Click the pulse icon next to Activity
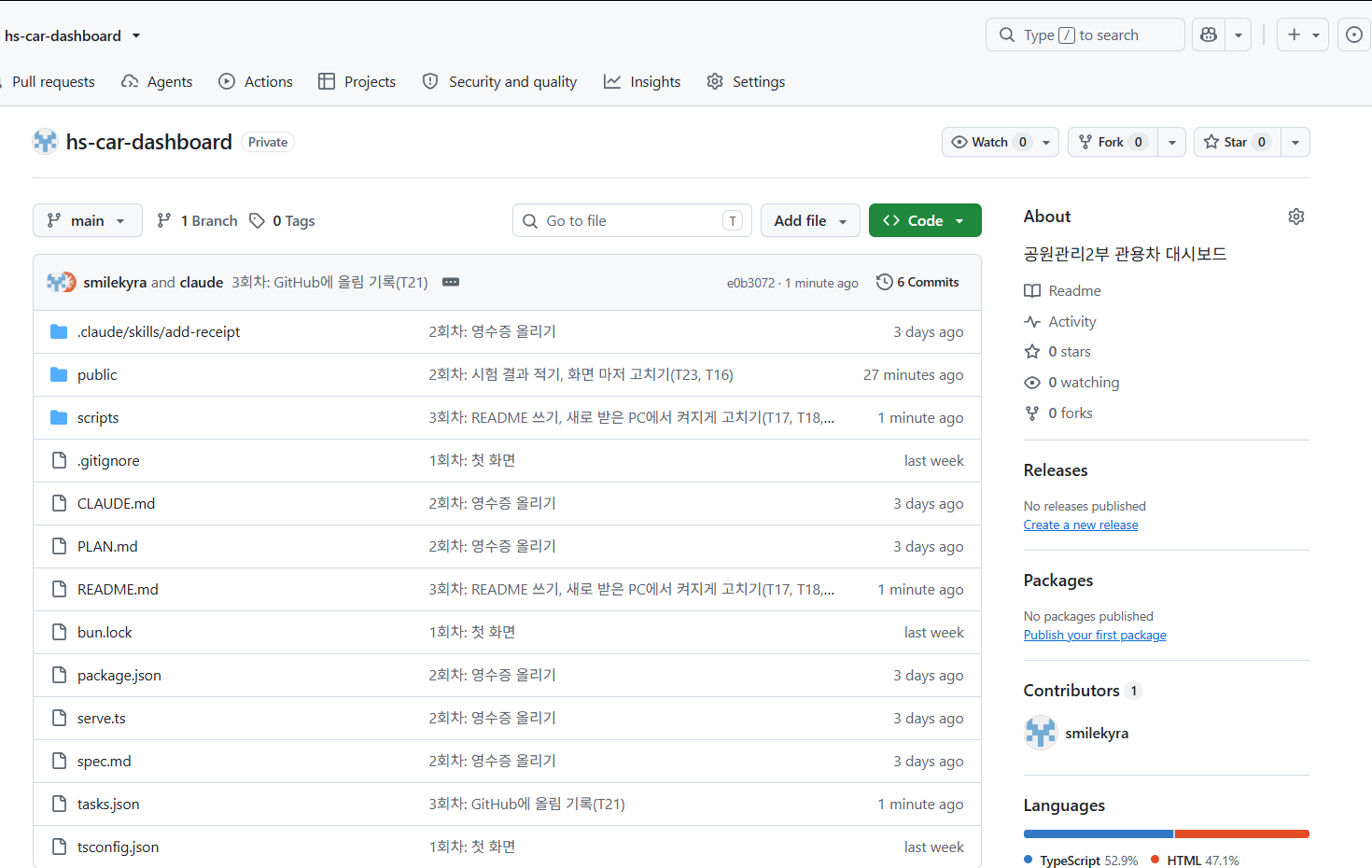The image size is (1372, 868). point(1032,321)
